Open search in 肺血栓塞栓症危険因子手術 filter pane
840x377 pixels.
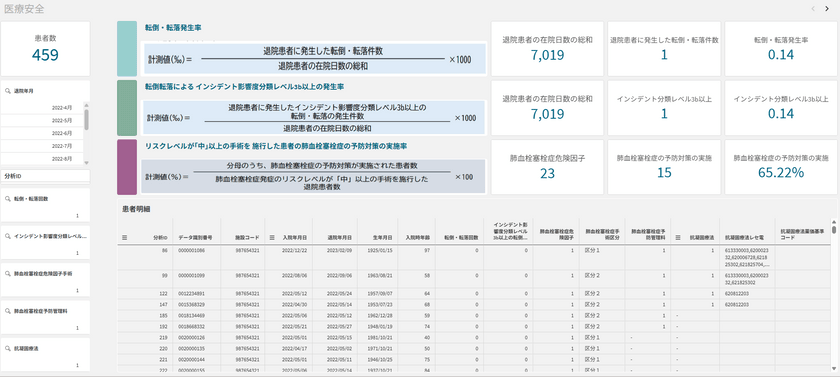point(8,274)
